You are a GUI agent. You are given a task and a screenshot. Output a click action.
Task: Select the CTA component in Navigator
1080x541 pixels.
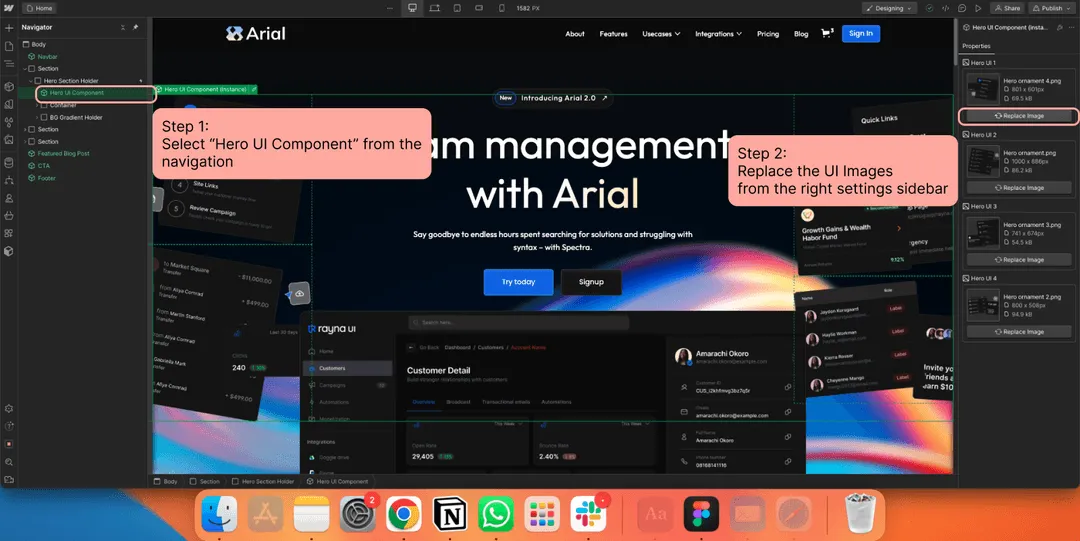(x=43, y=165)
